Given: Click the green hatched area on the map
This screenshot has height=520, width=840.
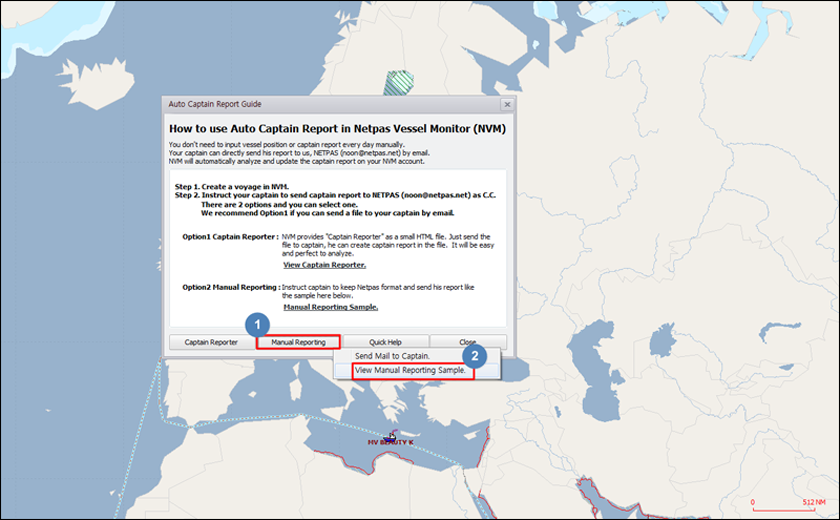Looking at the screenshot, I should coord(399,83).
